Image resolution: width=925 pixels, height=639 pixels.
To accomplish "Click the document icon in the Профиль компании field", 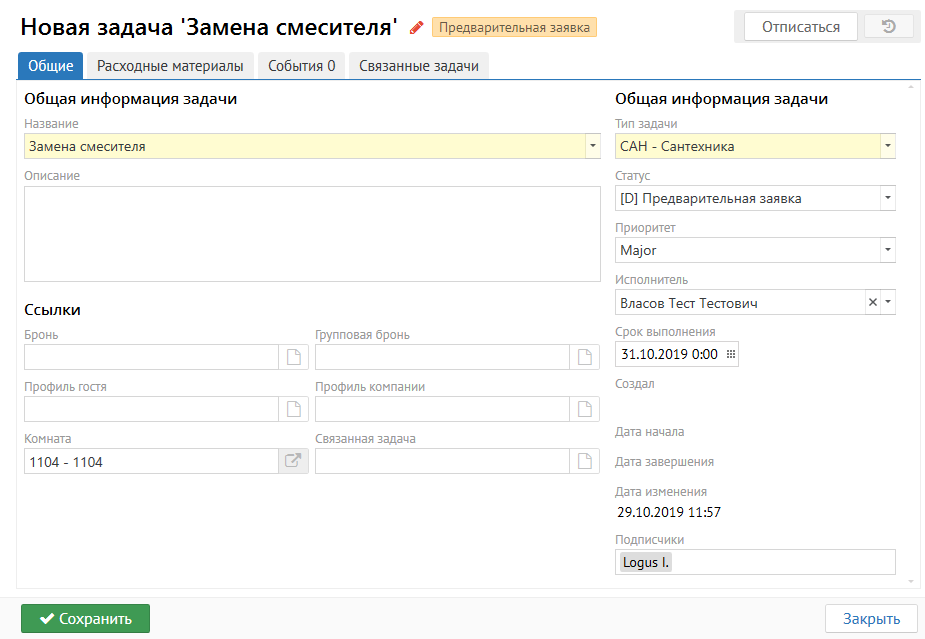I will [585, 409].
